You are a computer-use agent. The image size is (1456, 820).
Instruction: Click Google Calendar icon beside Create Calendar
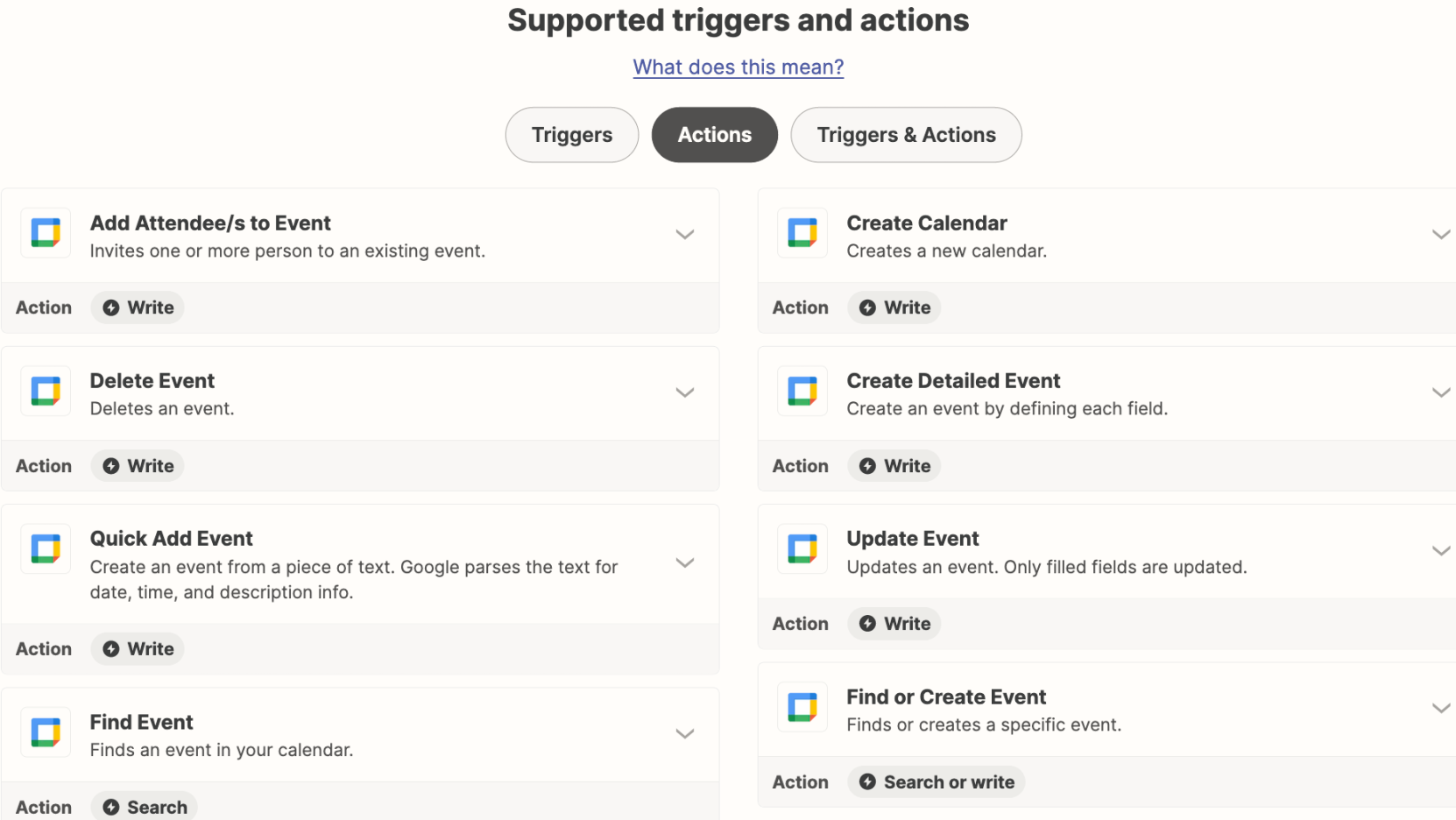(x=802, y=233)
